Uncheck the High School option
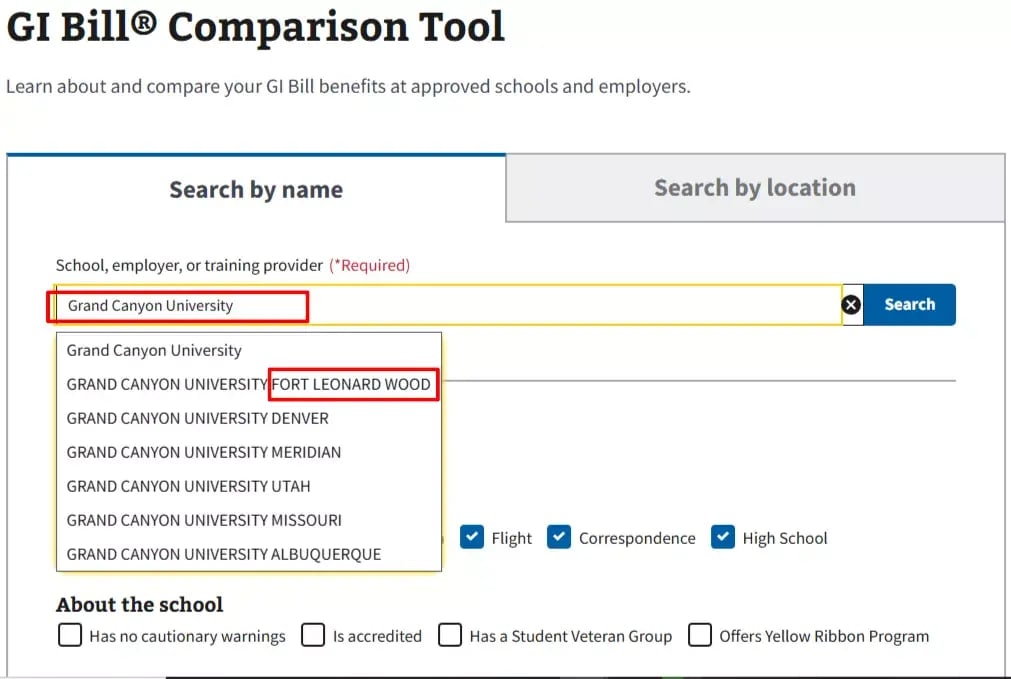1011x679 pixels. pyautogui.click(x=722, y=537)
